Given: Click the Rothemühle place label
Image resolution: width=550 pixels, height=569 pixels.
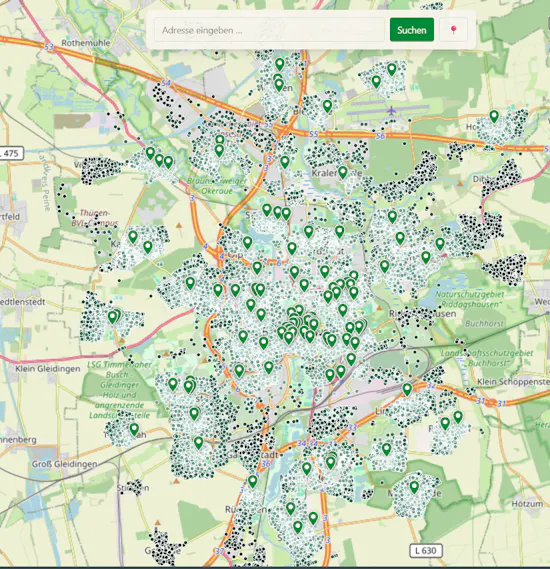Looking at the screenshot, I should click(86, 43).
